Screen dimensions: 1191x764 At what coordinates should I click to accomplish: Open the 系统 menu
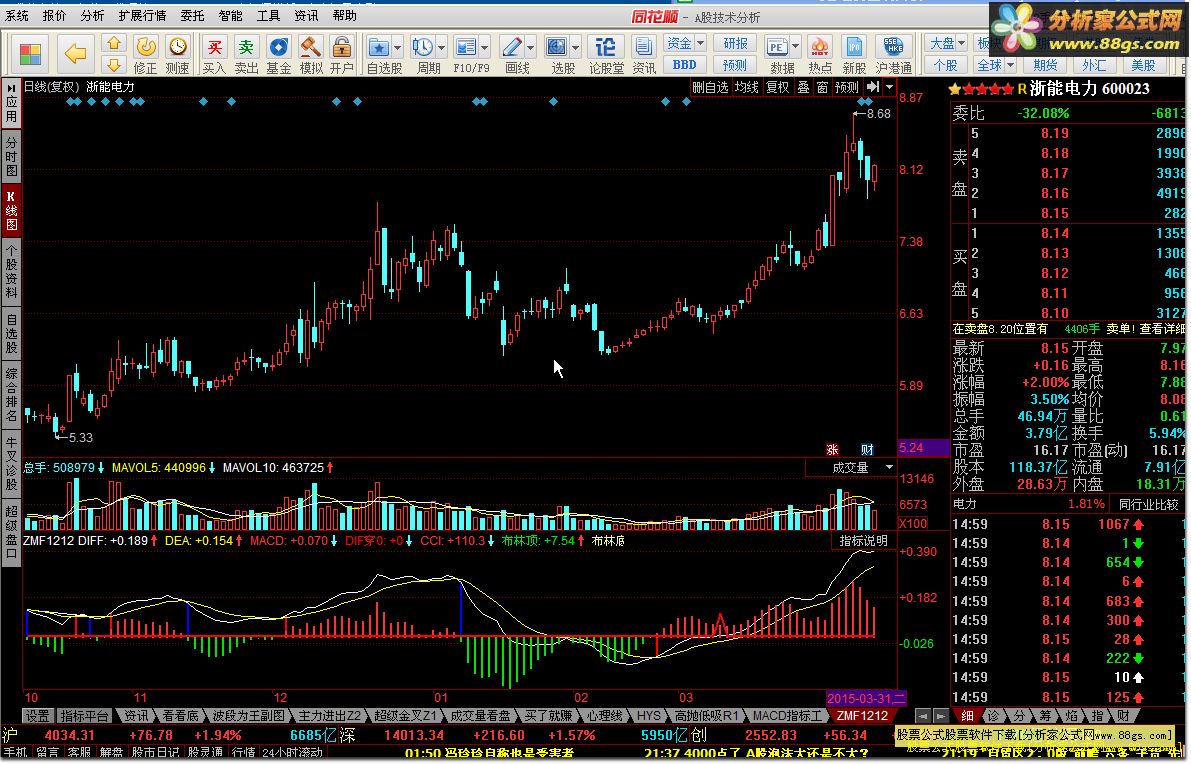(17, 15)
